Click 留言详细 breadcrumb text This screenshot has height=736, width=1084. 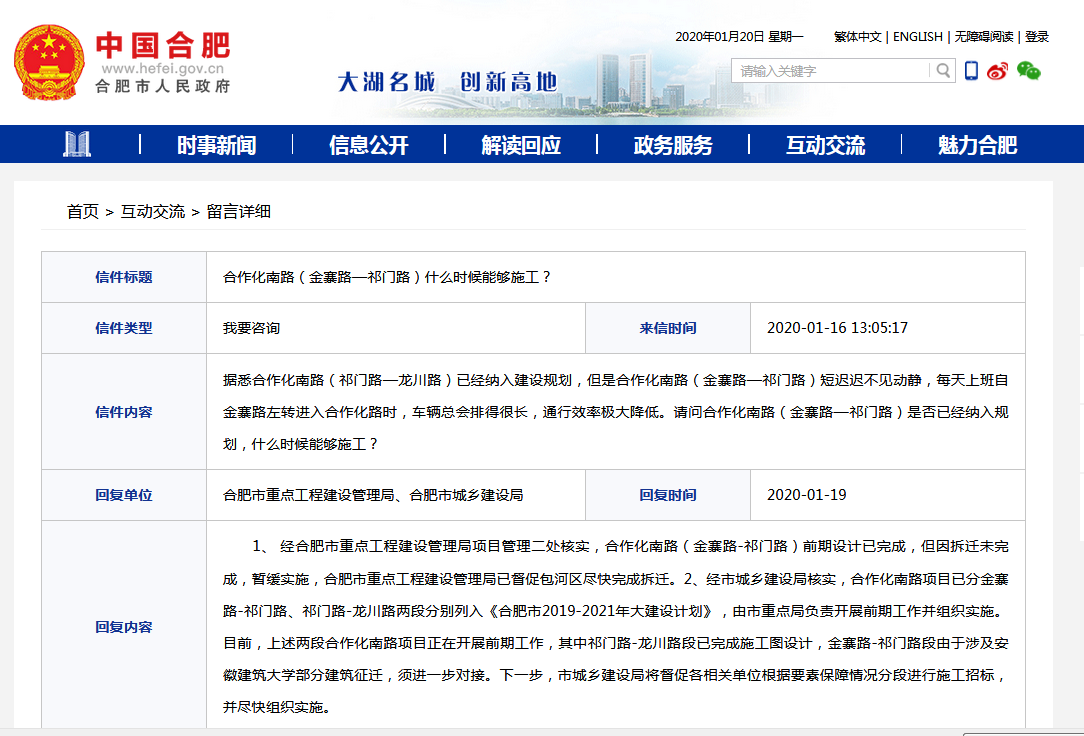(239, 211)
